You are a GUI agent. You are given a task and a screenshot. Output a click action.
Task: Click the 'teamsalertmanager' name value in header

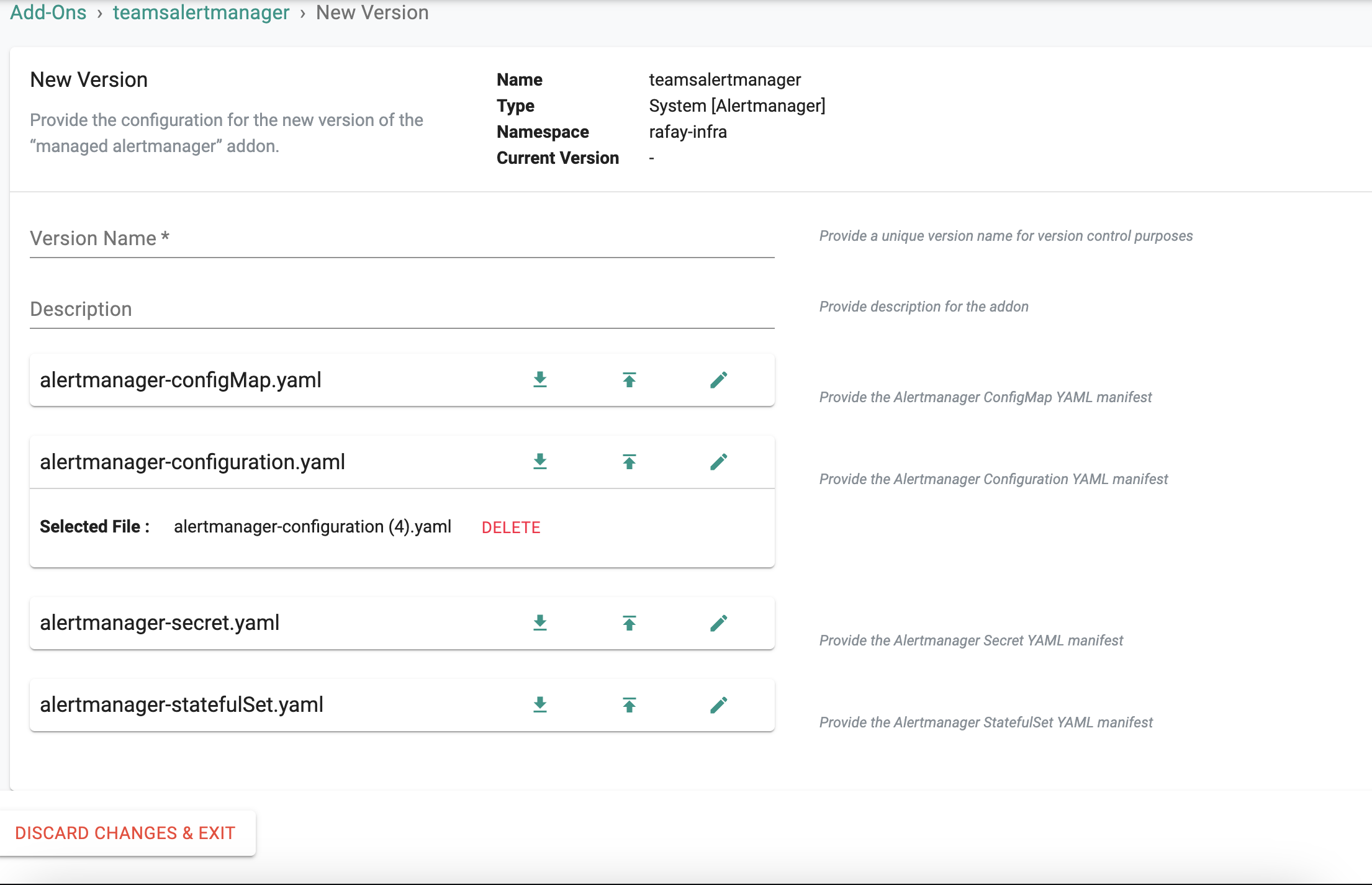point(725,80)
